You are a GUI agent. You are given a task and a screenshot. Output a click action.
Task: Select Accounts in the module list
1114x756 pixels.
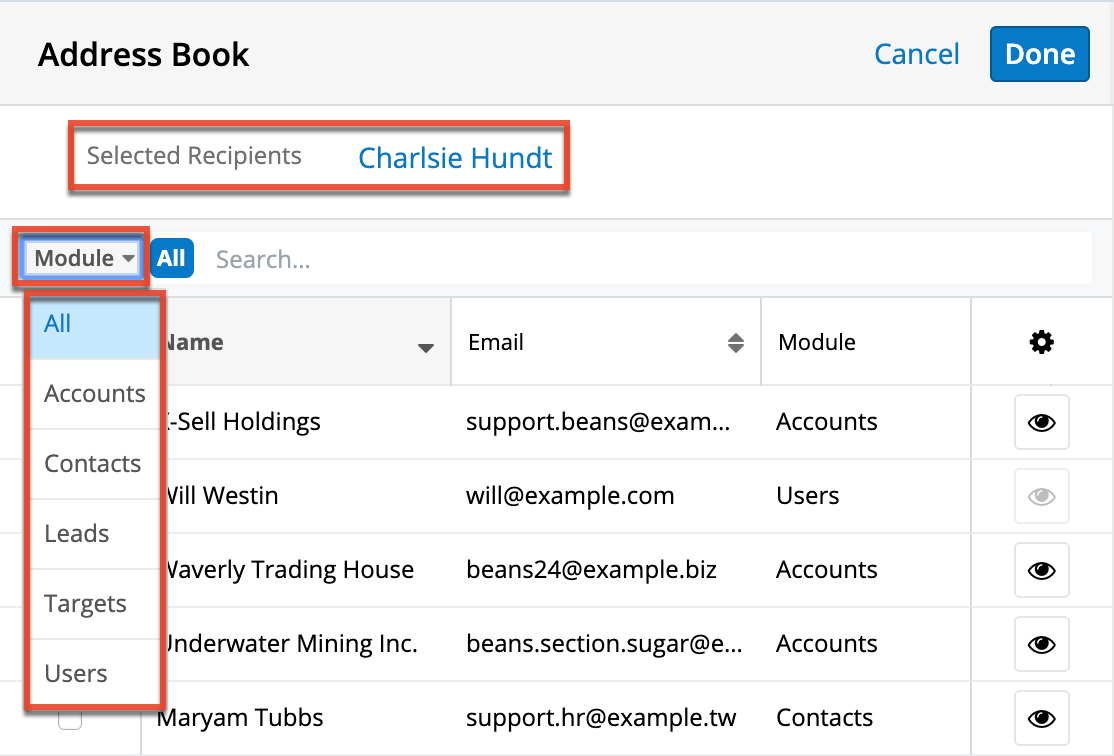(x=94, y=394)
